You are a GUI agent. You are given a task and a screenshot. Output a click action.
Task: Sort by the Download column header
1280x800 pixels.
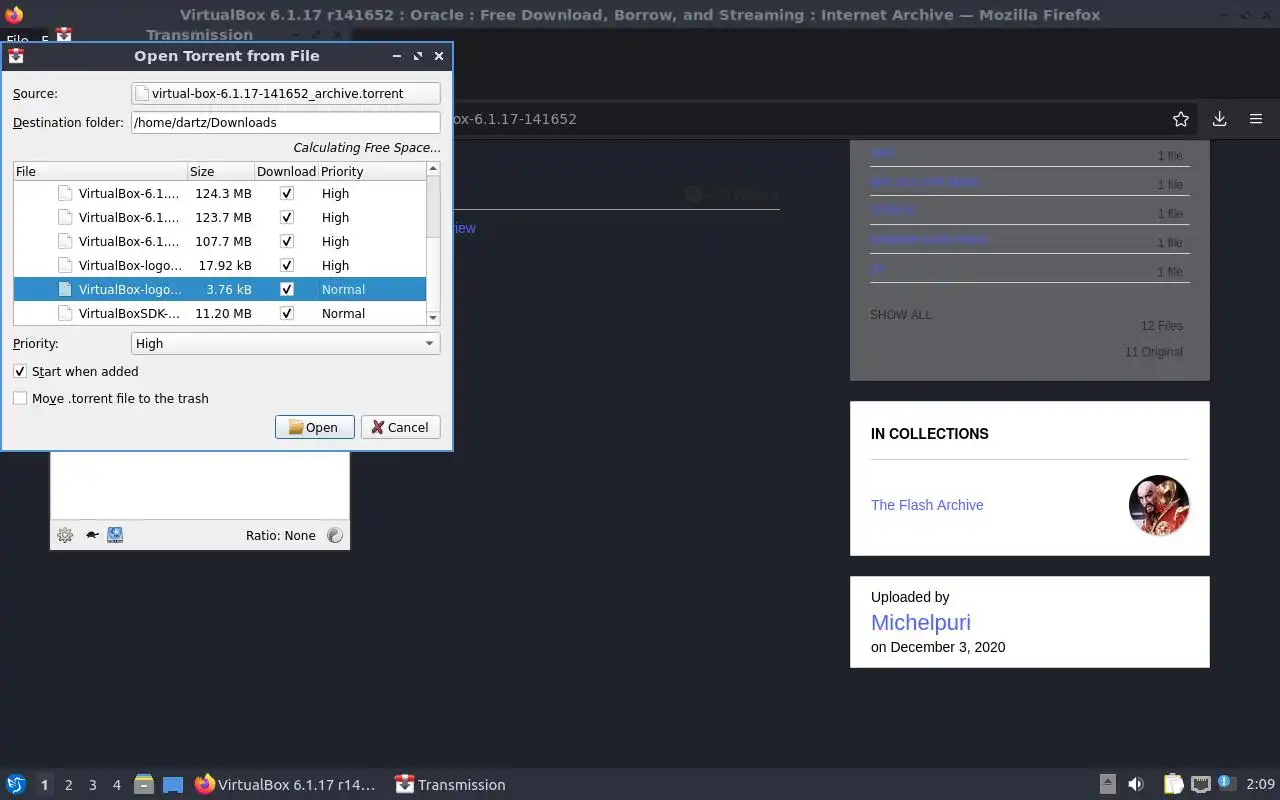[286, 171]
